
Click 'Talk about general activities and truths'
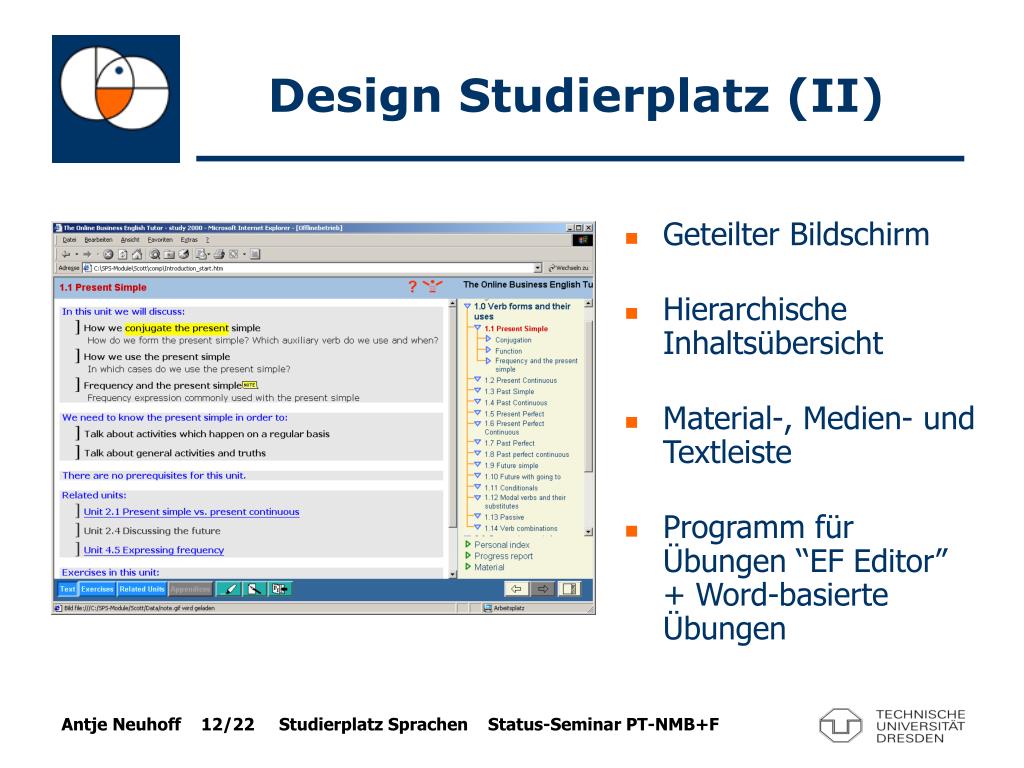point(175,453)
